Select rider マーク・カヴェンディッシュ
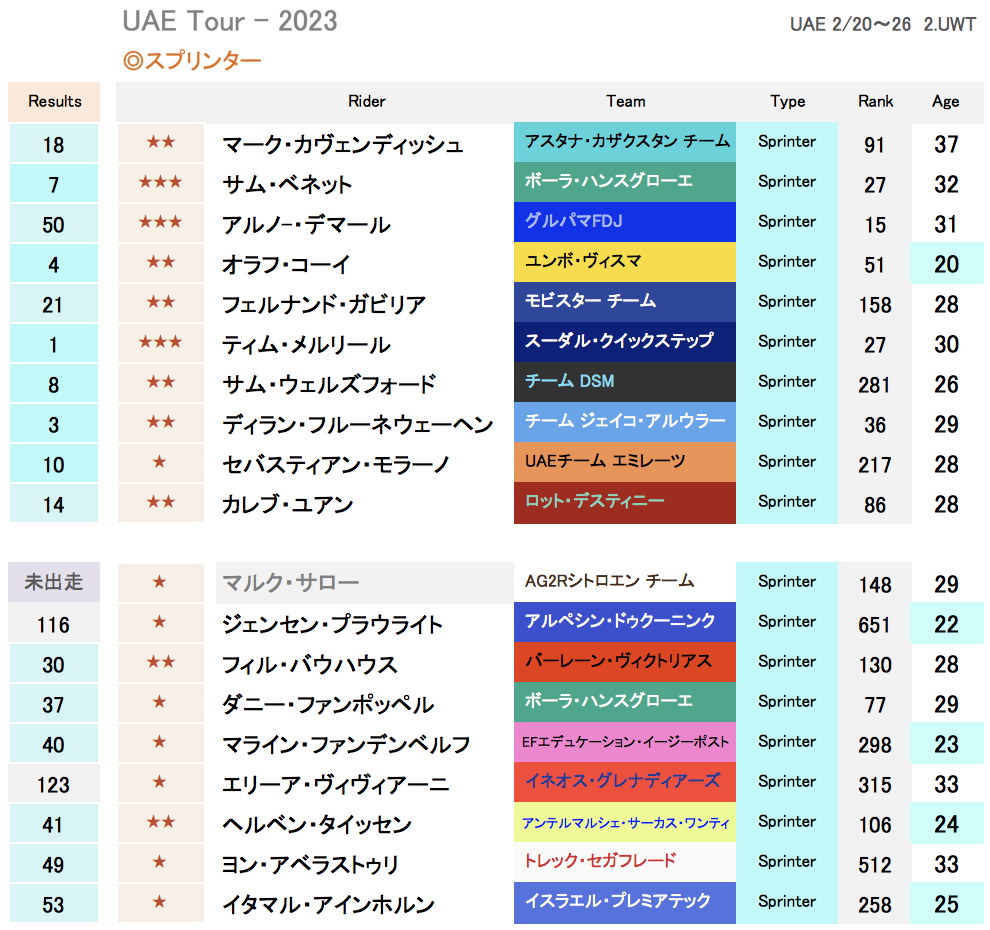The image size is (990, 930). [343, 145]
